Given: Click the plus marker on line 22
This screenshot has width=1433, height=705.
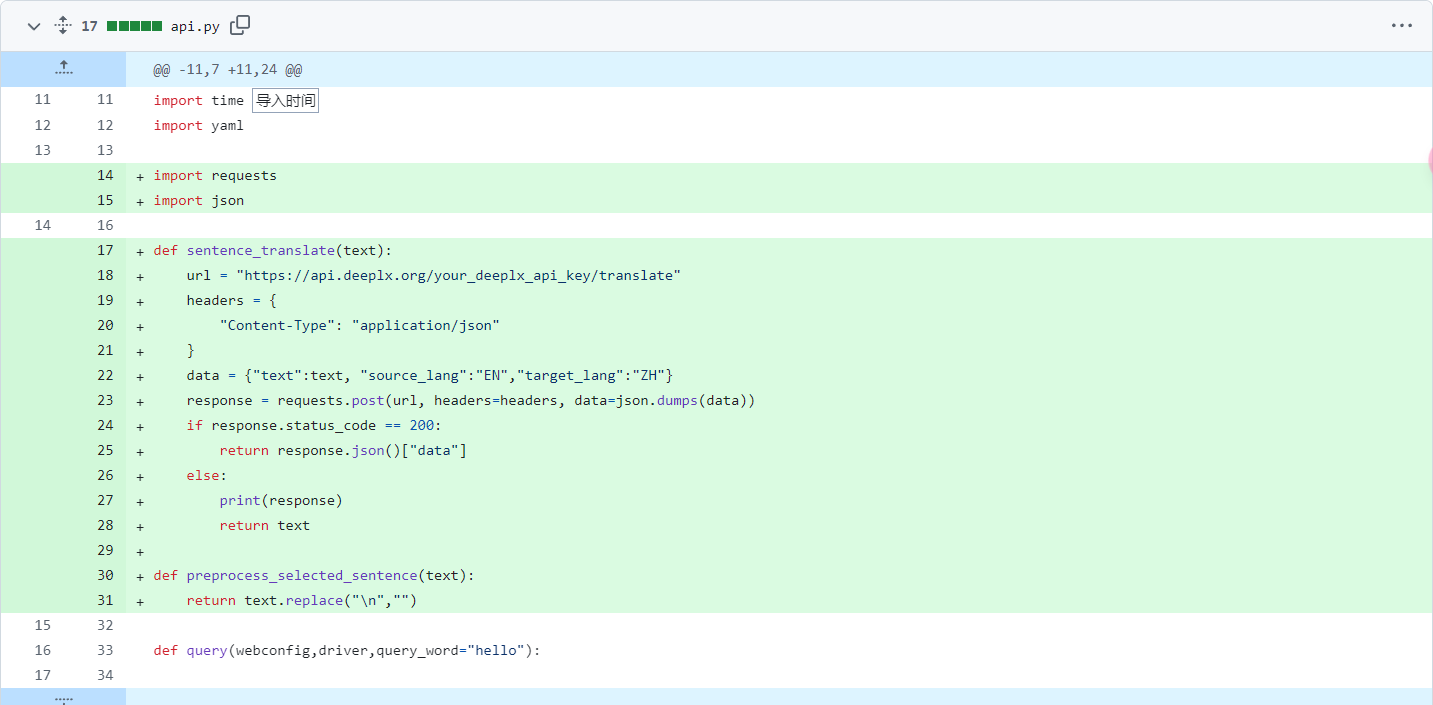Looking at the screenshot, I should (x=140, y=376).
